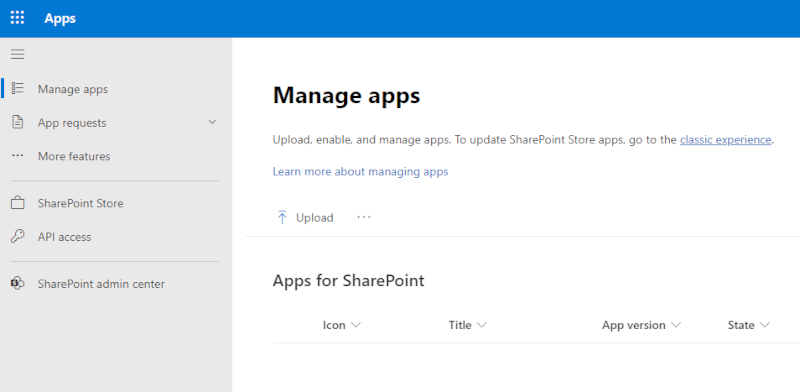The width and height of the screenshot is (800, 392).
Task: Click the SharePoint Store bag icon
Action: click(18, 203)
